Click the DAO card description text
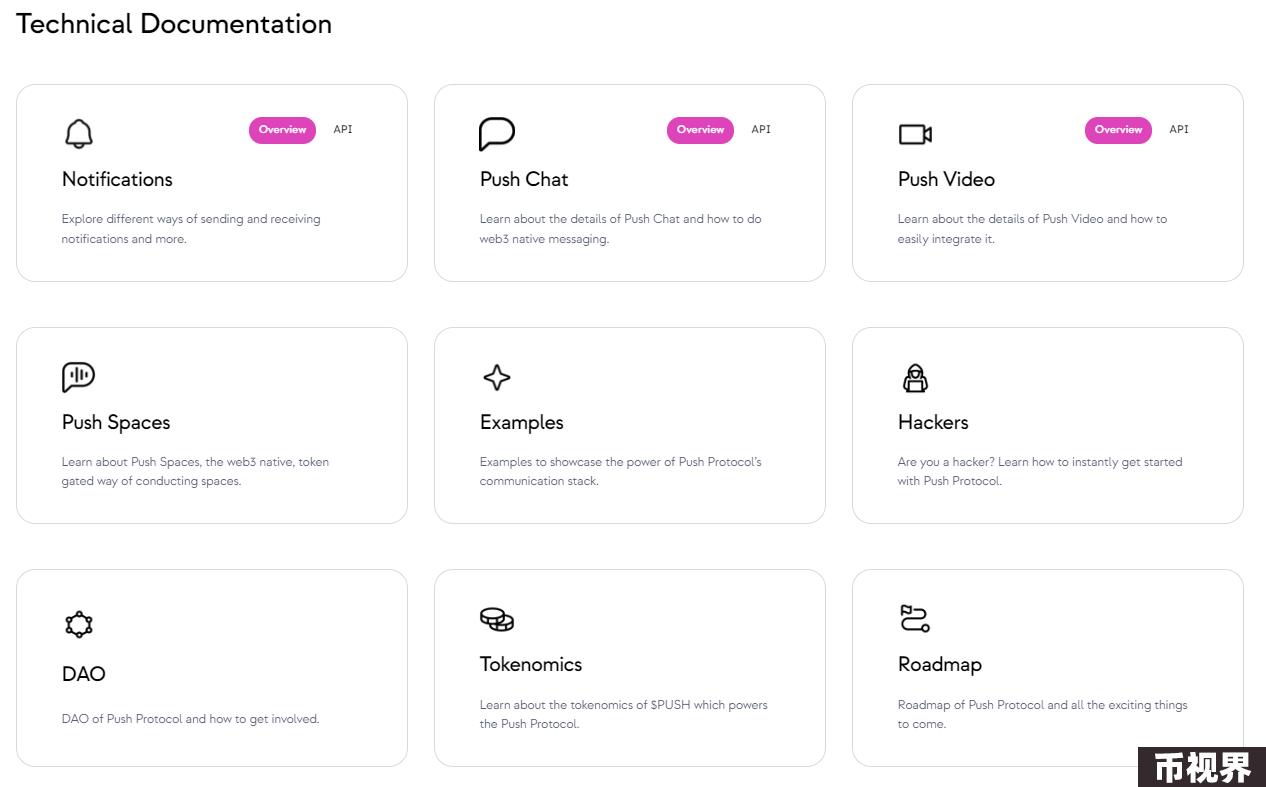 pos(190,719)
